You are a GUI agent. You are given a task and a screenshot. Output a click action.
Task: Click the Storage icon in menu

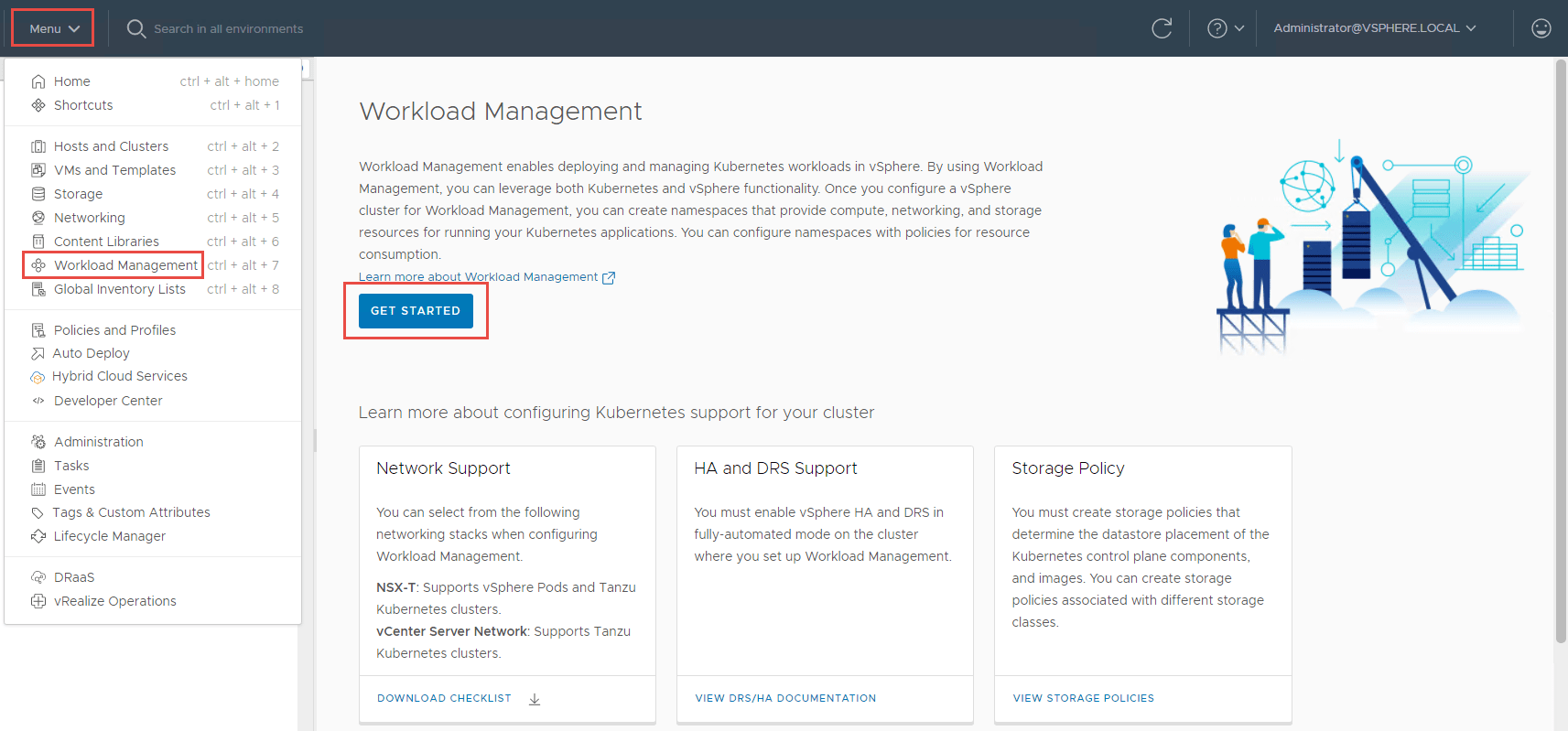point(38,194)
